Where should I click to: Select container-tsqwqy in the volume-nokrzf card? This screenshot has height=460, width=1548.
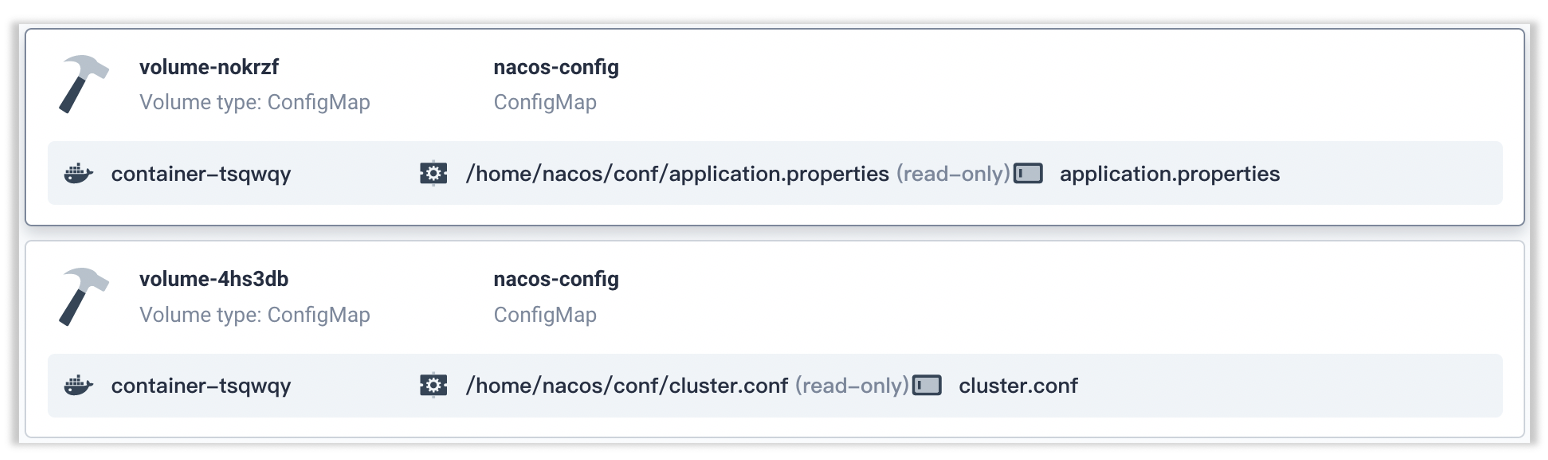pyautogui.click(x=201, y=174)
